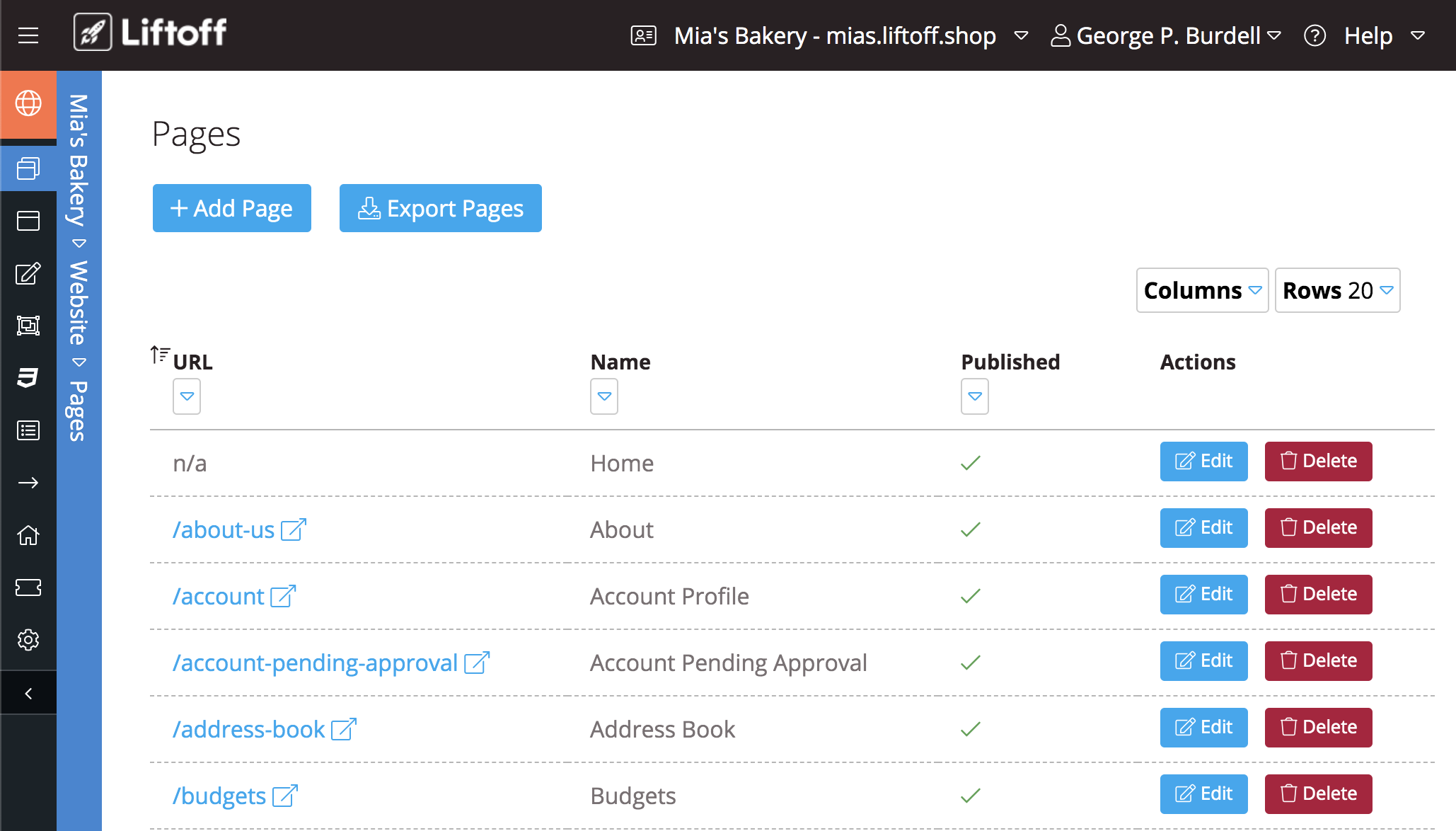Open the Help menu
The image size is (1456, 831).
[x=1367, y=35]
